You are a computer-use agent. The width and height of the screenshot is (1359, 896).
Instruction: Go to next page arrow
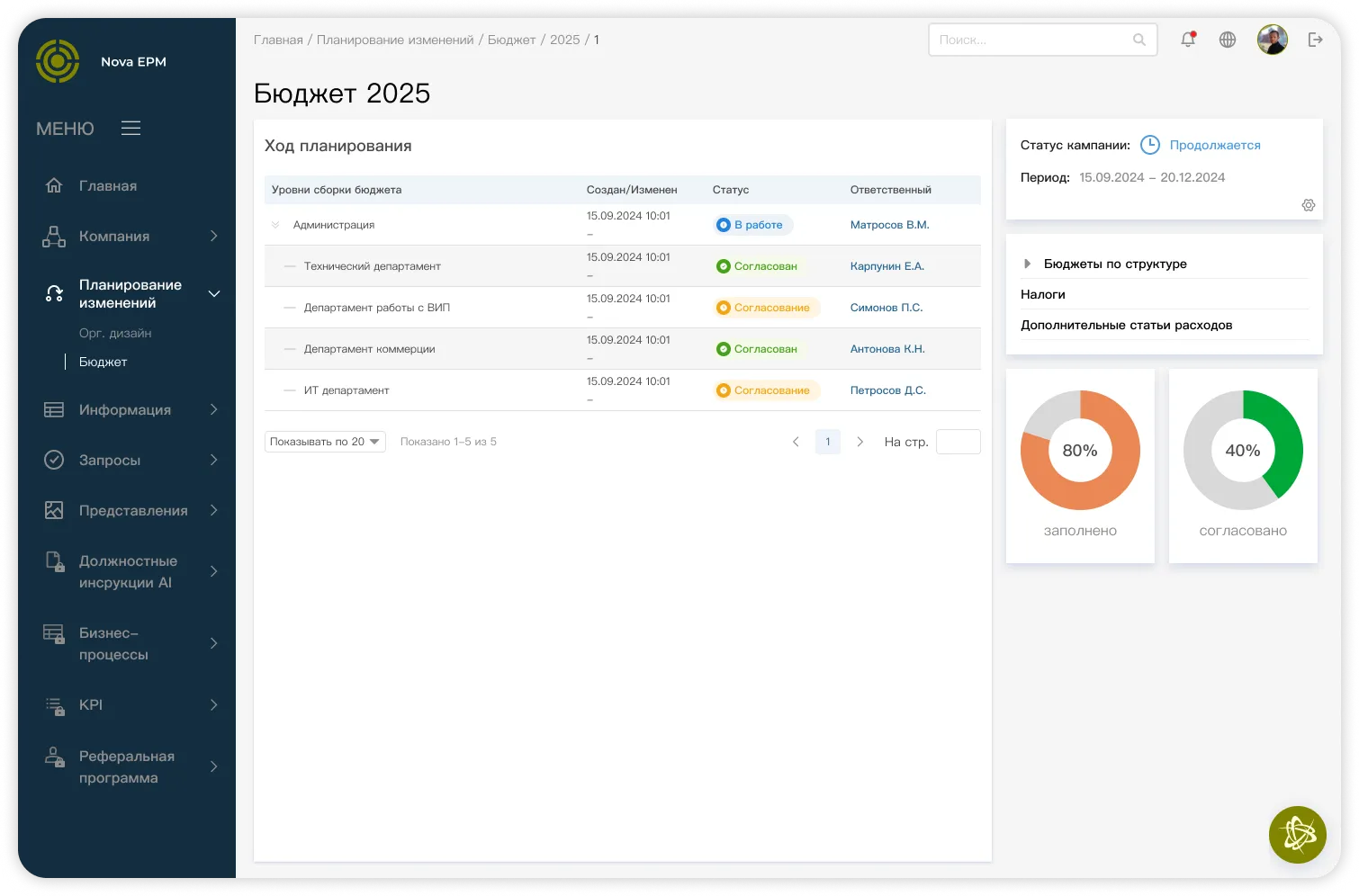click(x=859, y=442)
